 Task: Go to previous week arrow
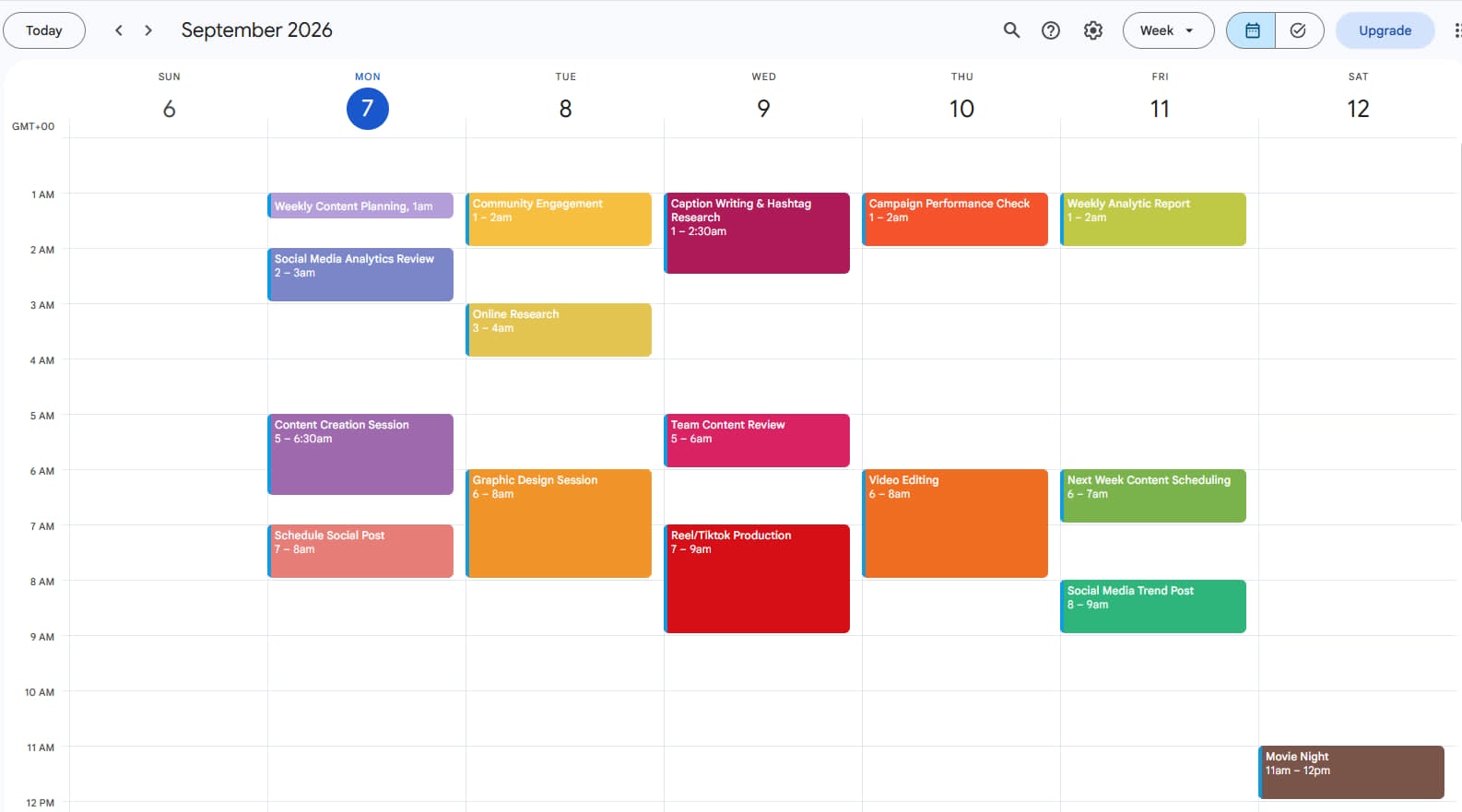point(119,30)
